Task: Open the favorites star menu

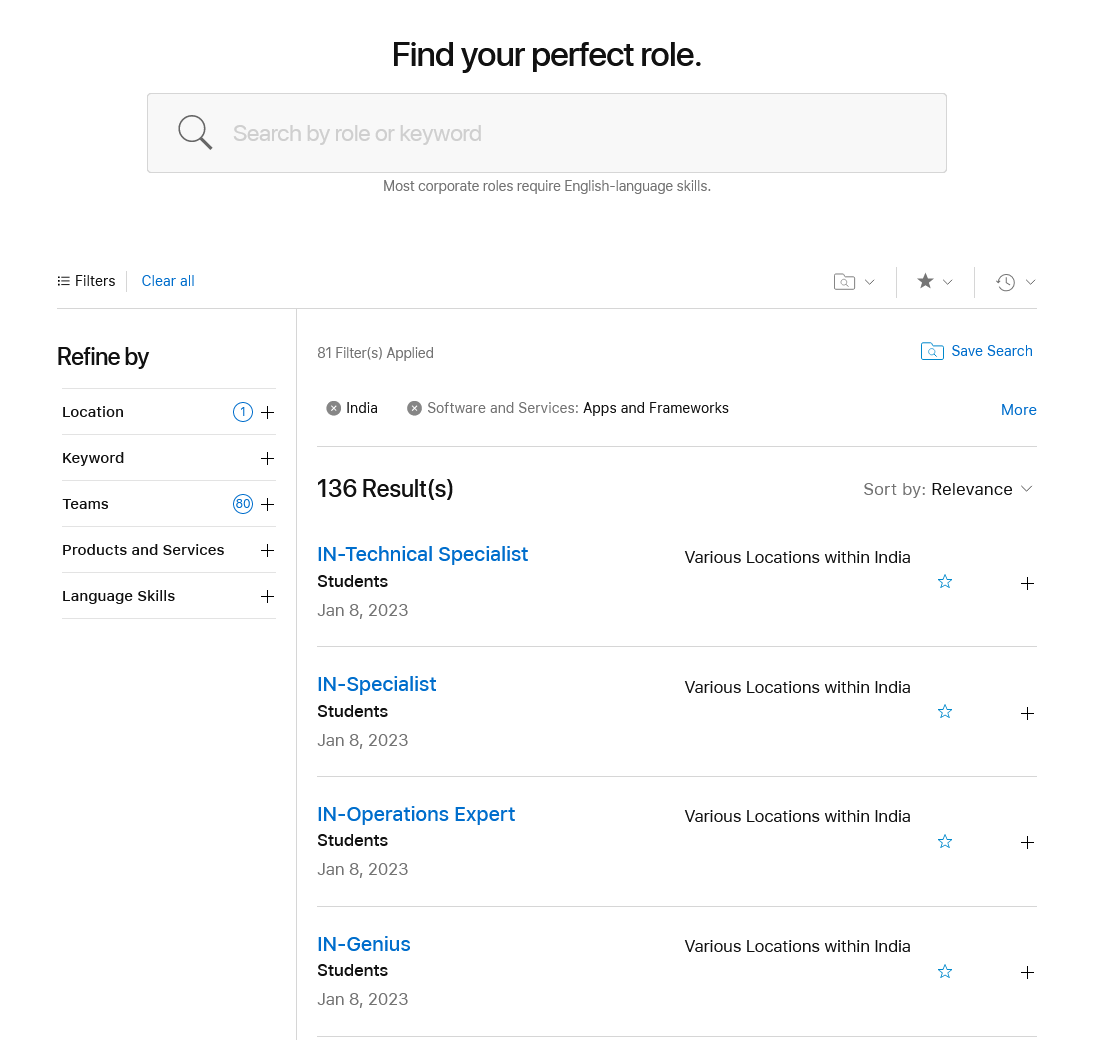Action: coord(926,282)
